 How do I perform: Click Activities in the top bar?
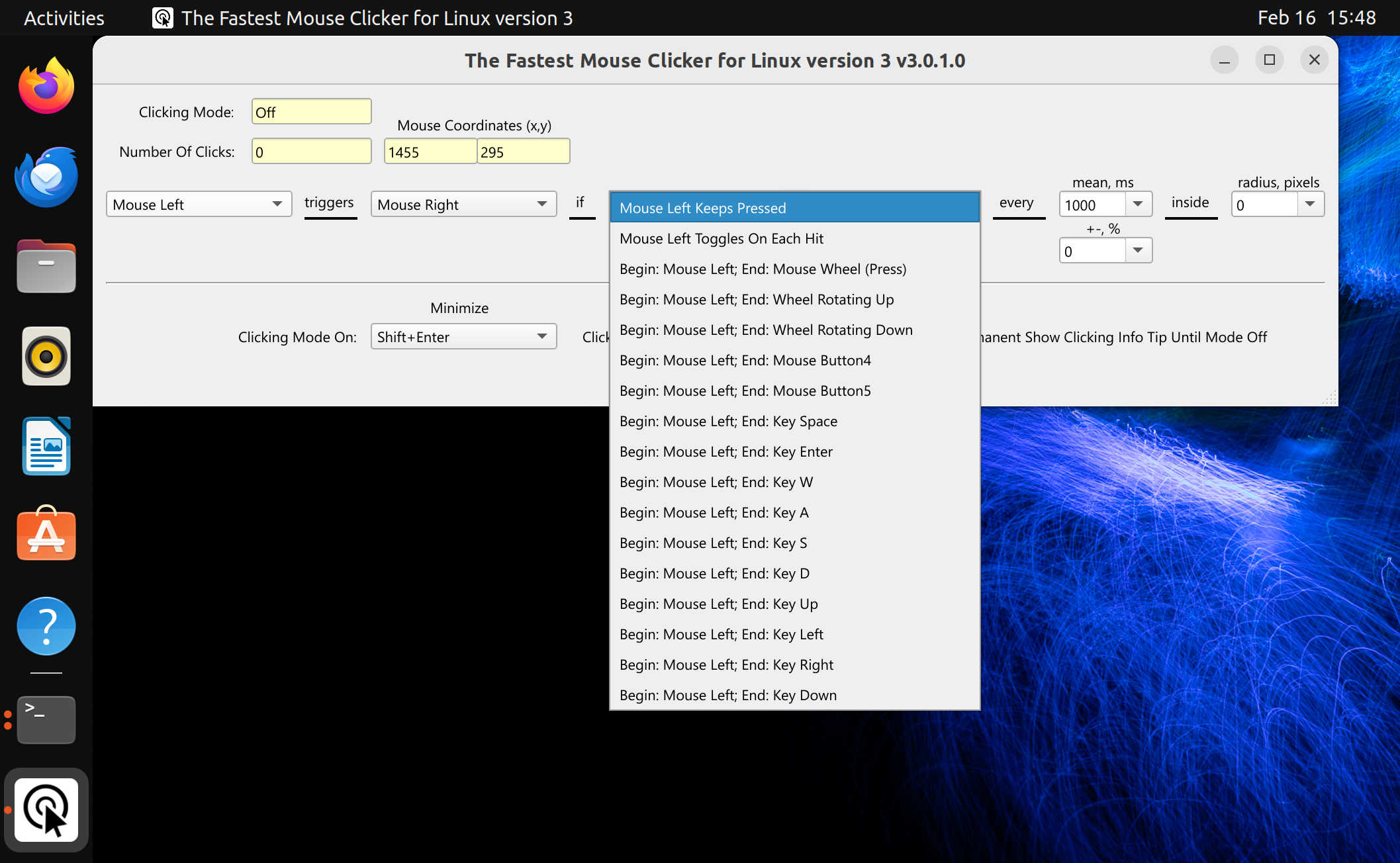[64, 18]
